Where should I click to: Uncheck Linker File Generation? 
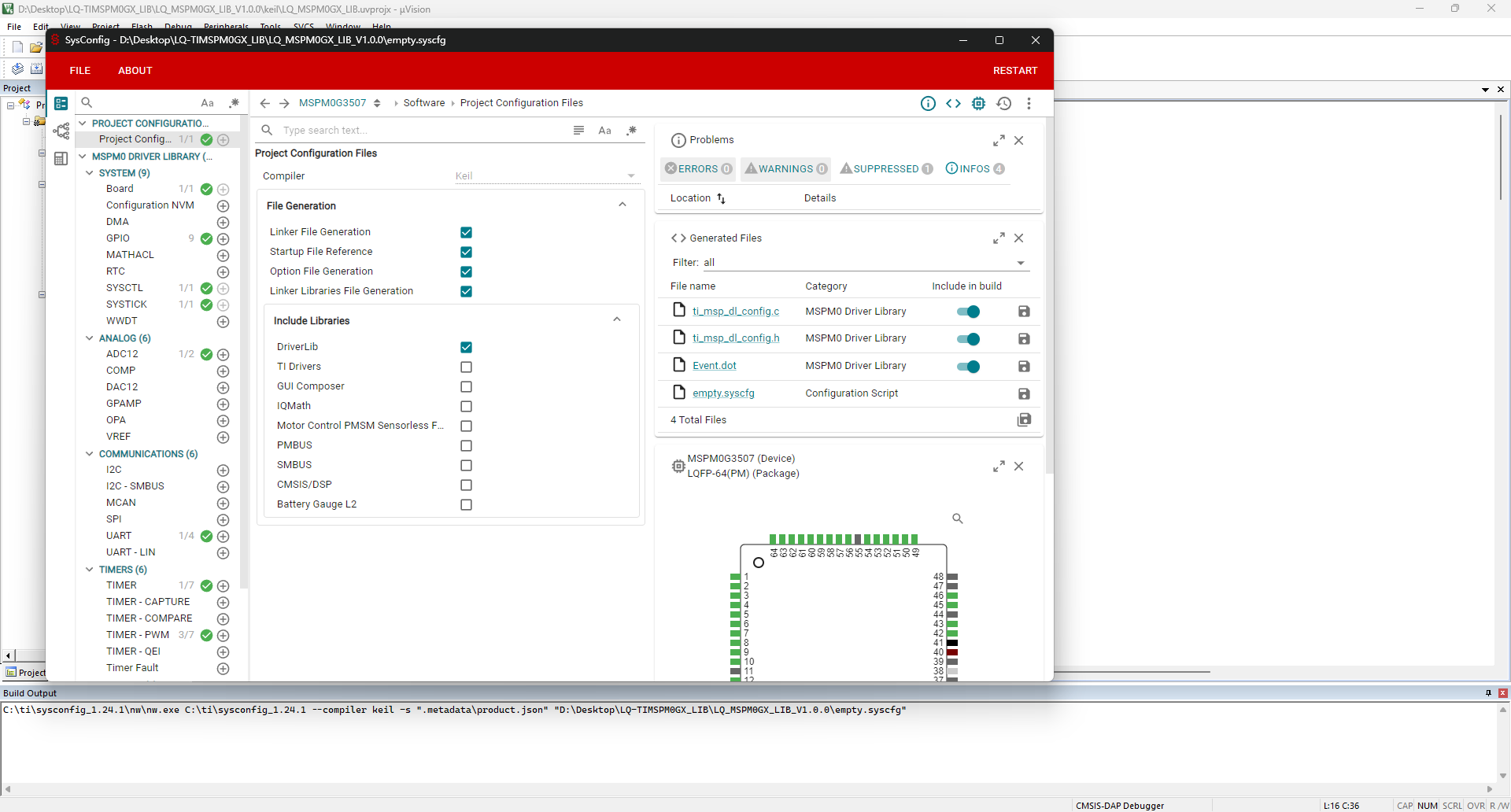(467, 232)
